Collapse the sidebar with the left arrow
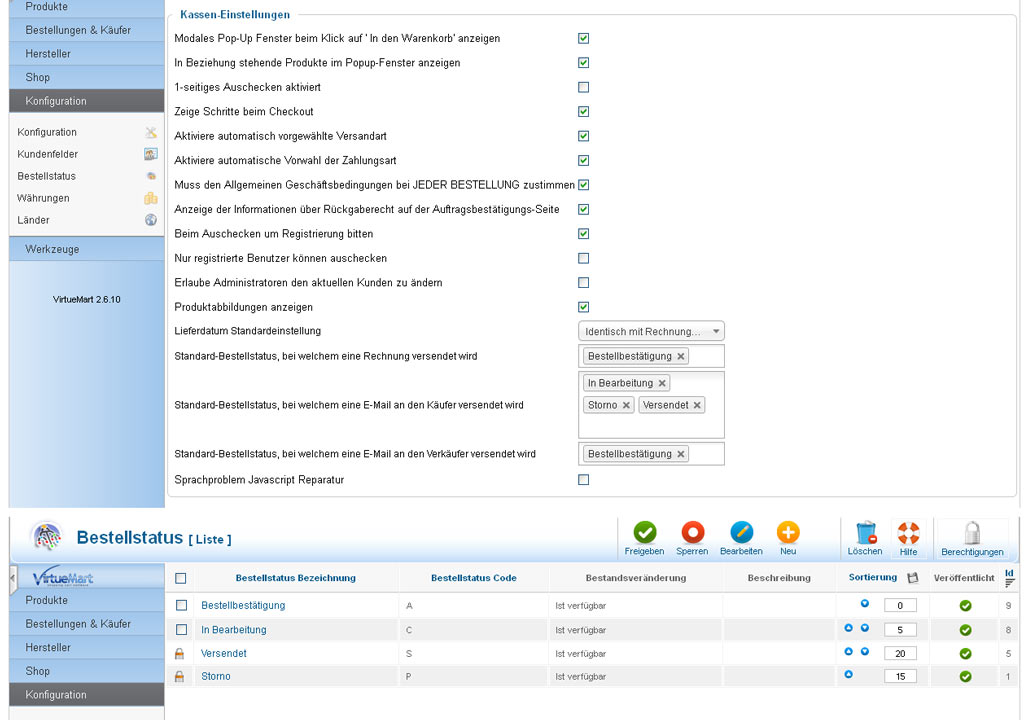Screen dimensions: 1024x720 [x=13, y=577]
